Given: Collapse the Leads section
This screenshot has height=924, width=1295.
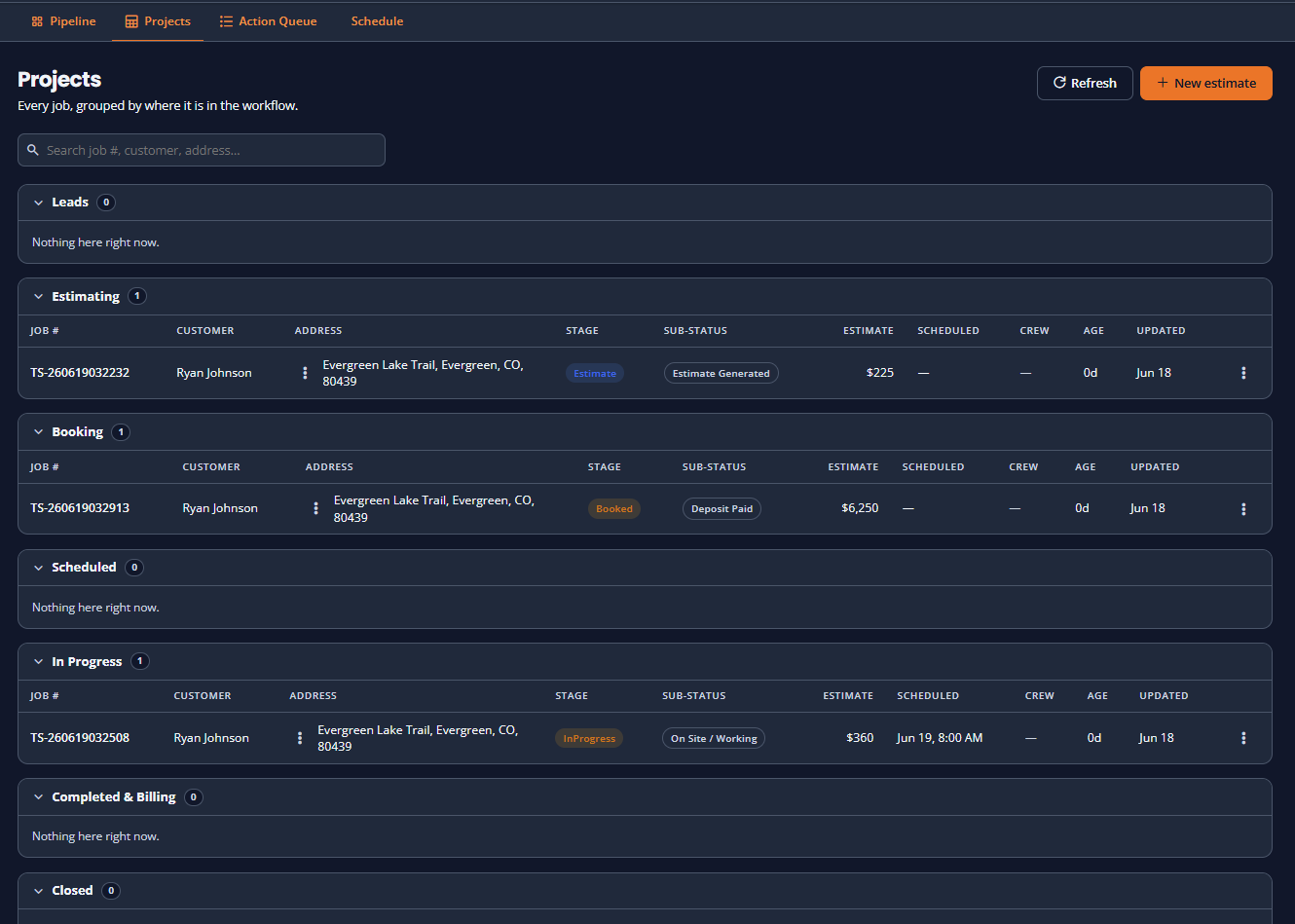Looking at the screenshot, I should [x=39, y=203].
